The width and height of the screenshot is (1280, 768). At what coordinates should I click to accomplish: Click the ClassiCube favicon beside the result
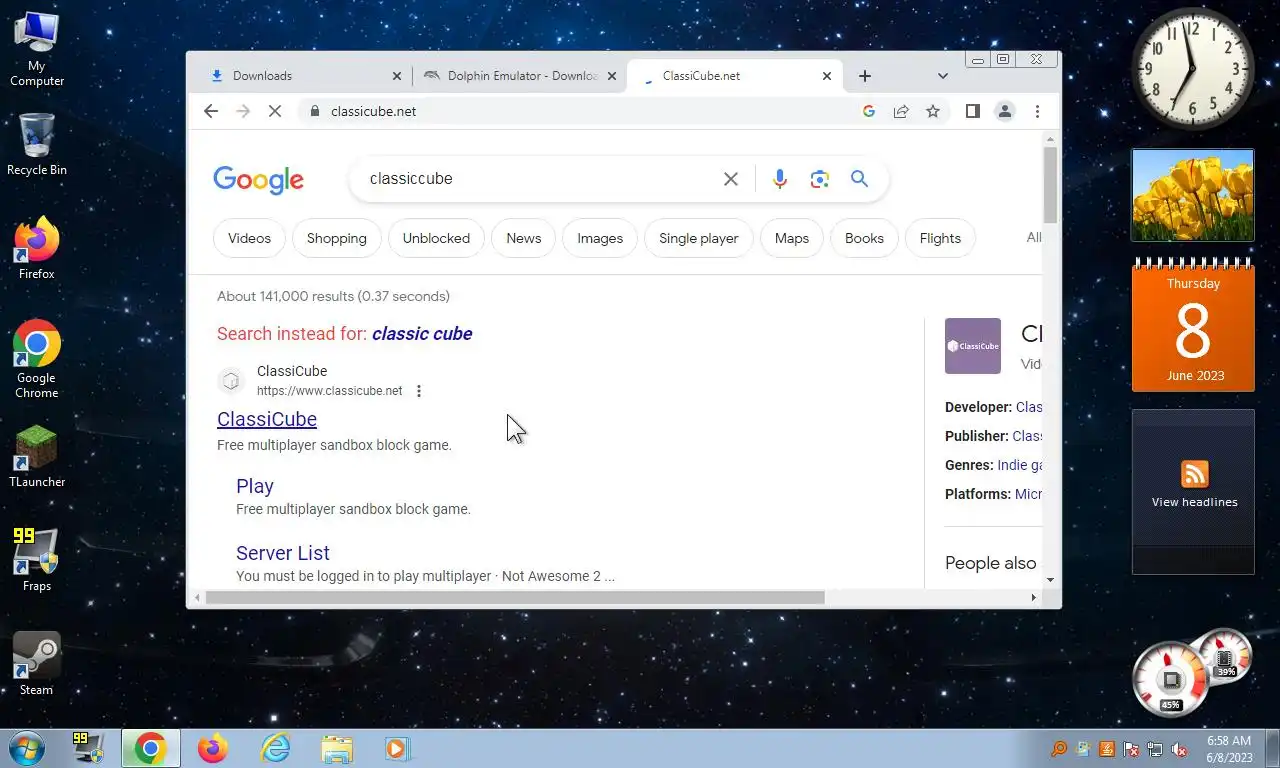tap(231, 381)
